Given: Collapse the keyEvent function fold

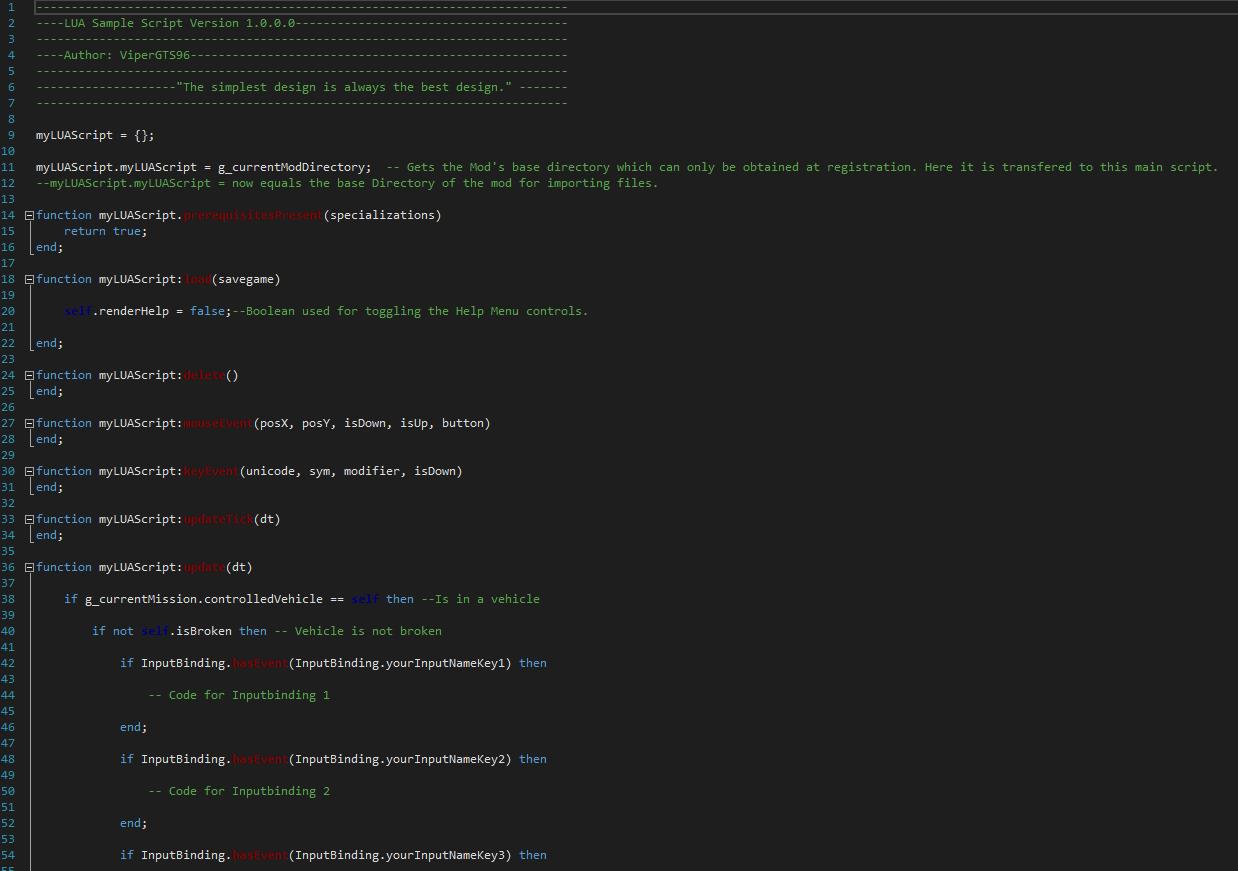Looking at the screenshot, I should pyautogui.click(x=30, y=471).
